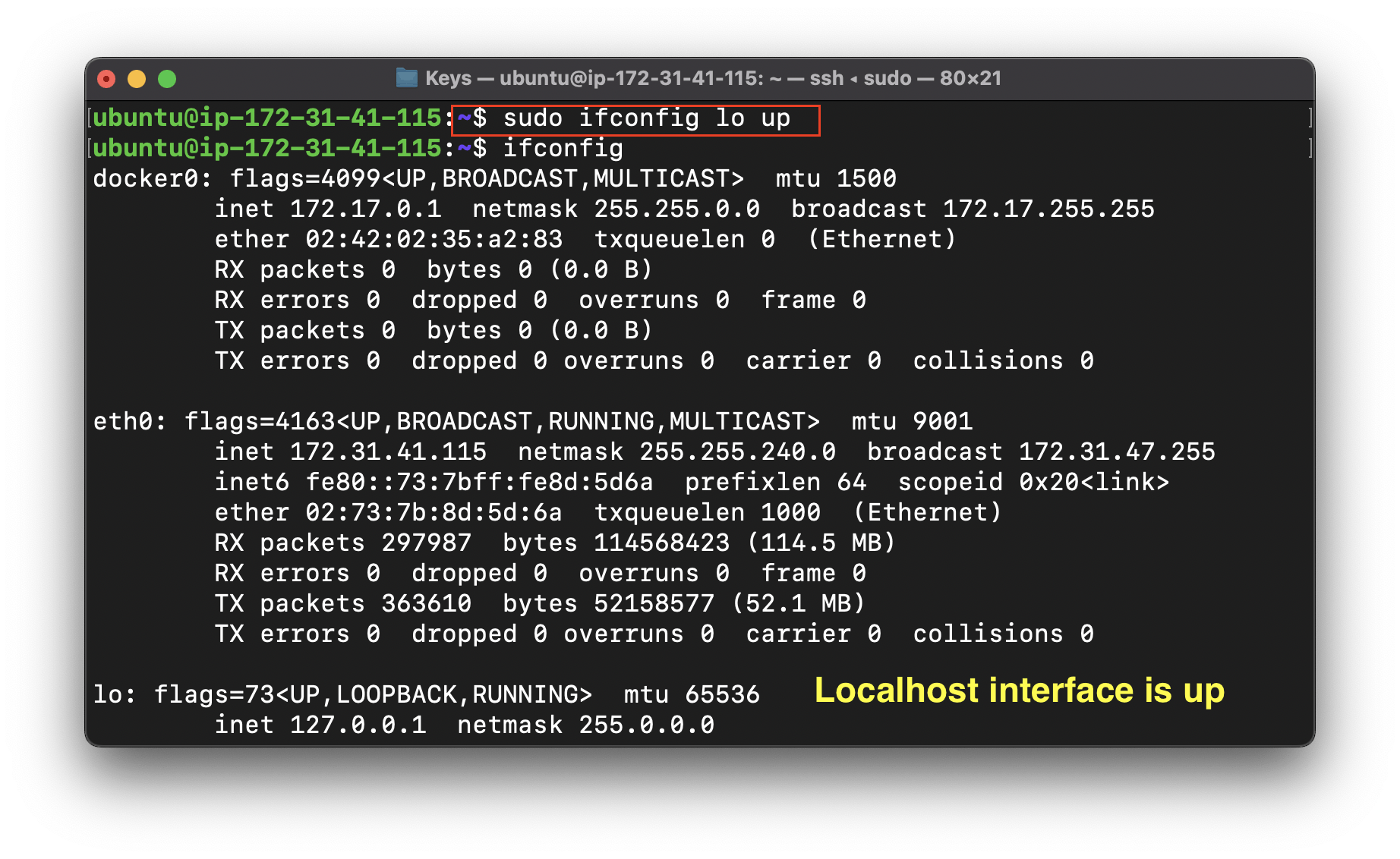Click the red close window button

click(x=106, y=79)
